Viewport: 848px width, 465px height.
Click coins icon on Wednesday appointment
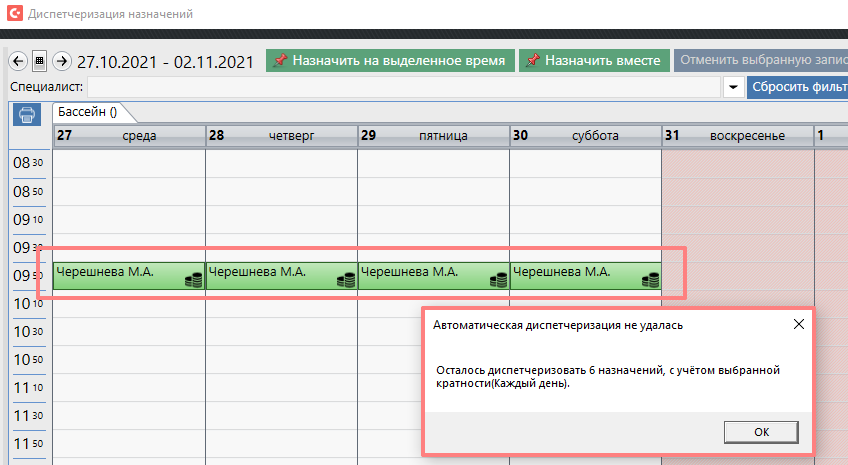coord(193,281)
